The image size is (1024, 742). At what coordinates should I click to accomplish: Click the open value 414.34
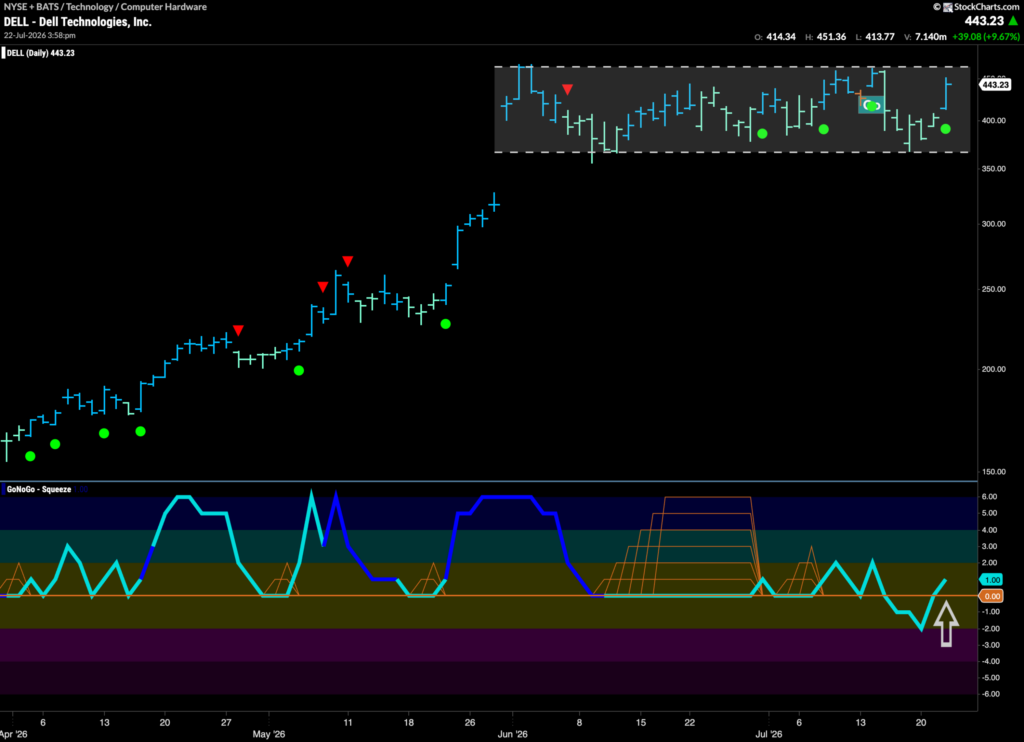click(x=780, y=37)
